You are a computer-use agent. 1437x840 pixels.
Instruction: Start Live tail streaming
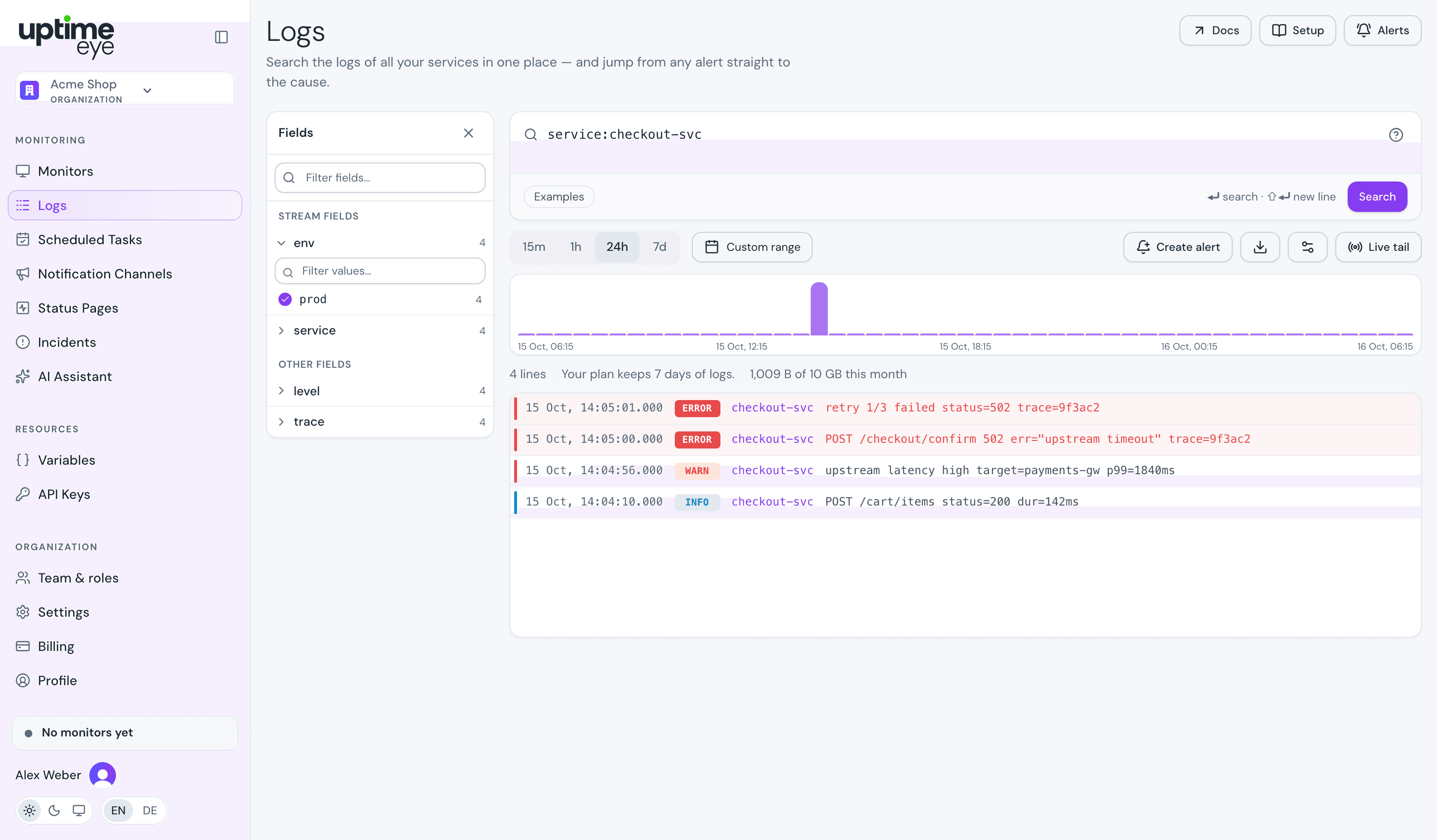click(x=1378, y=247)
